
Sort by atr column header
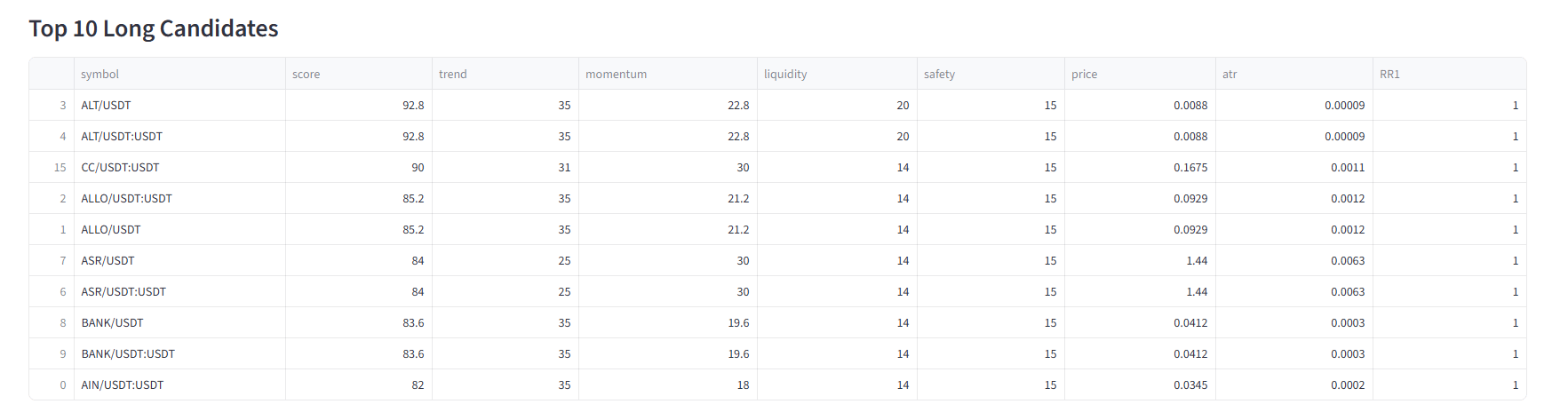[x=1230, y=75]
